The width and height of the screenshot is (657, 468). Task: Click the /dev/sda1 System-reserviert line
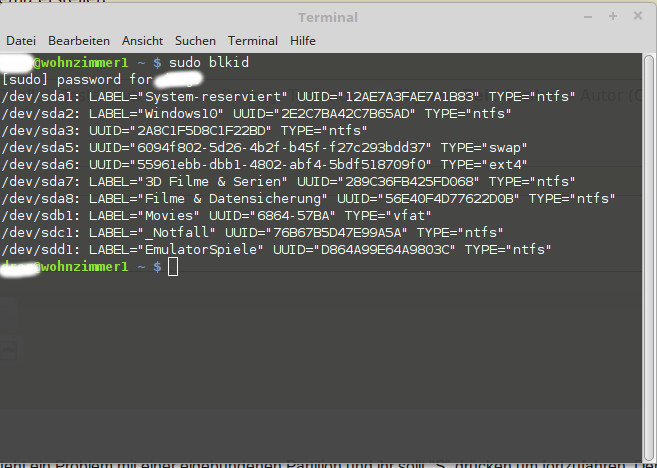(290, 97)
